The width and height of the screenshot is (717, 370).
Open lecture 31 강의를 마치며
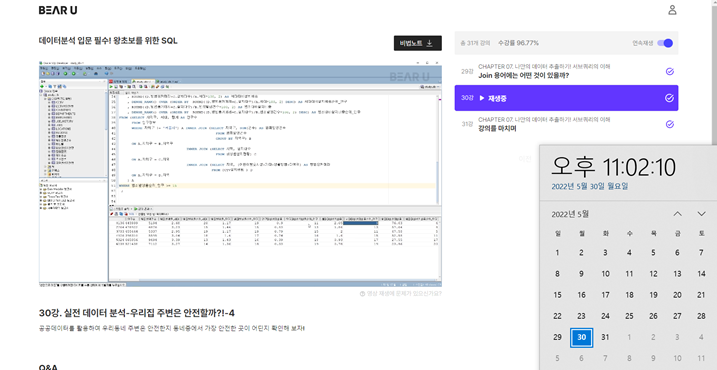(566, 124)
